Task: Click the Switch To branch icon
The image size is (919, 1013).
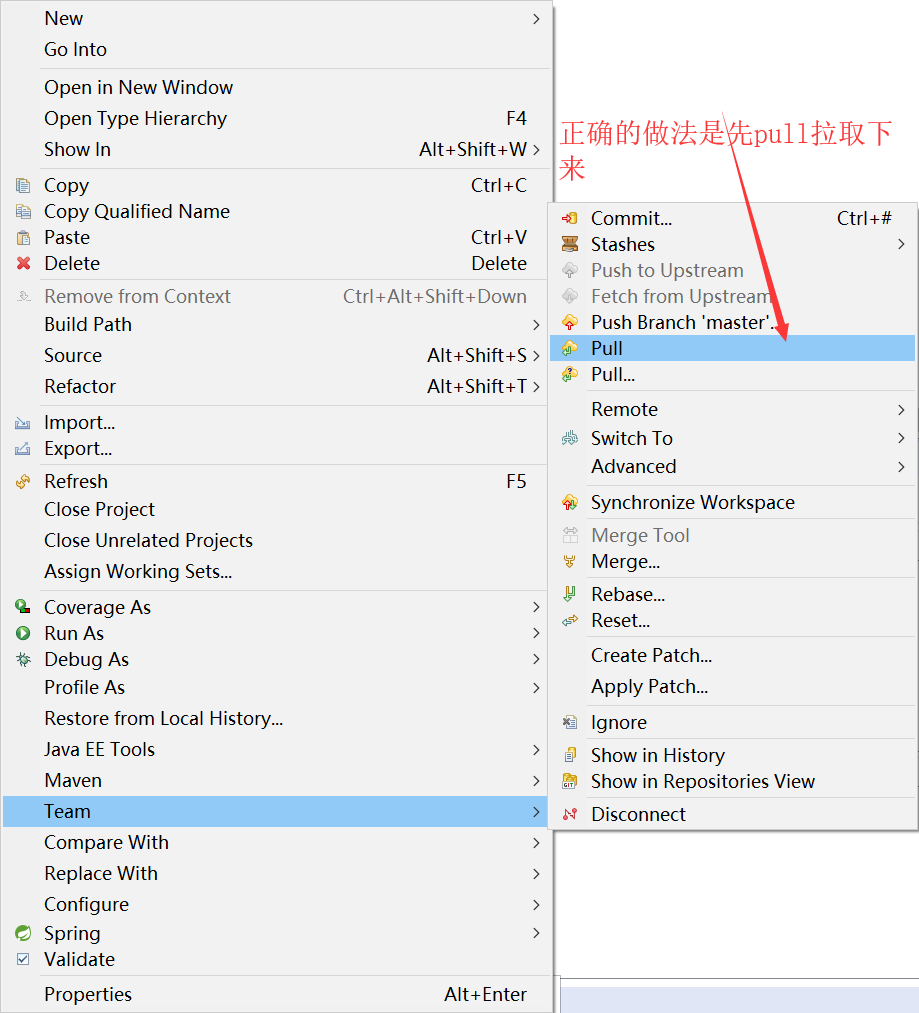Action: point(569,438)
